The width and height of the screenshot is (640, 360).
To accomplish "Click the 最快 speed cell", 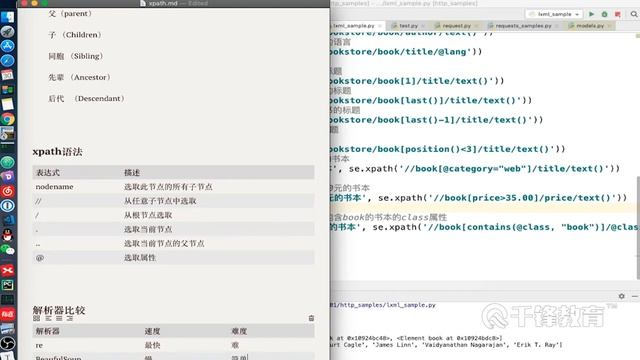I will click(152, 345).
